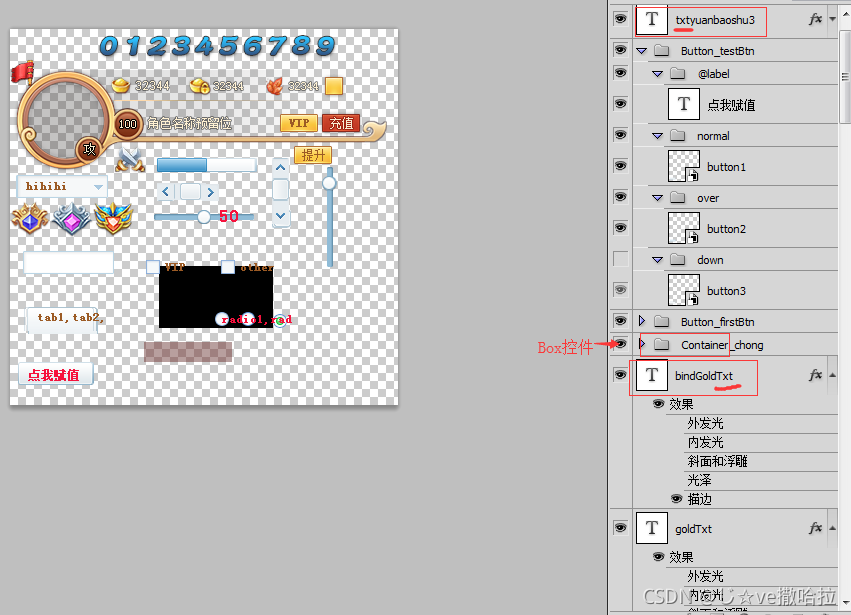Viewport: 851px width, 615px height.
Task: Click the over group folder icon
Action: [677, 198]
